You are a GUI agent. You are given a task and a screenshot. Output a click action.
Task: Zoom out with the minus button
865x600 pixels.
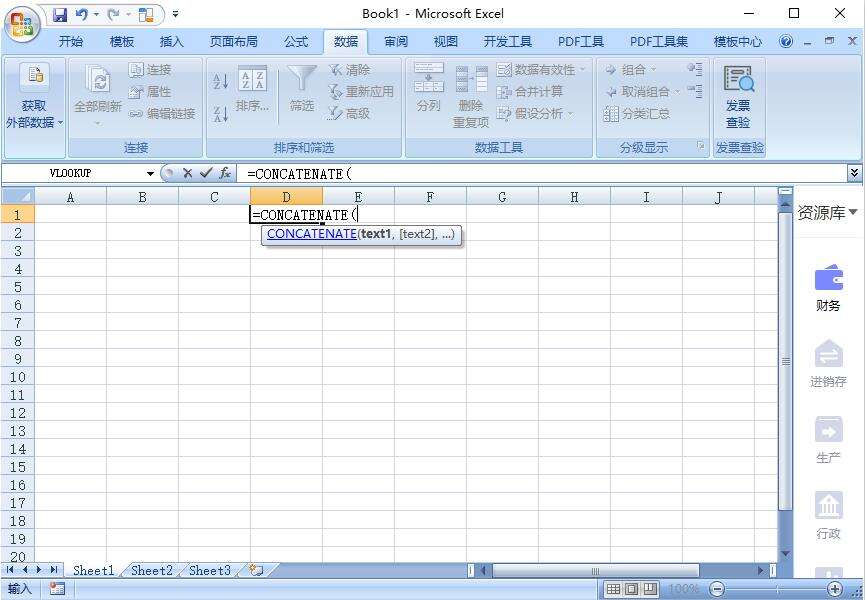(717, 590)
